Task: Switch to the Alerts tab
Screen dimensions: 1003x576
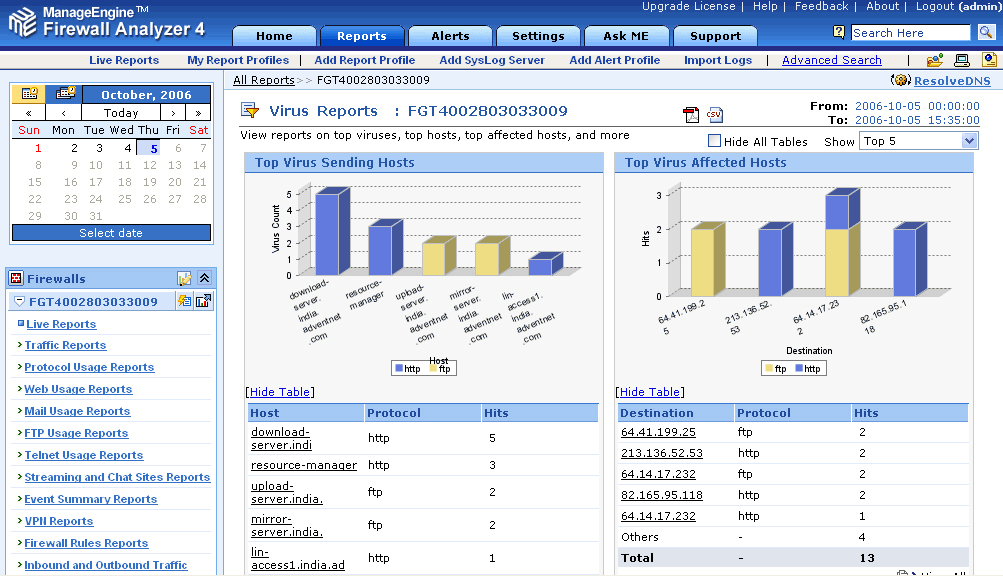Action: pyautogui.click(x=450, y=36)
